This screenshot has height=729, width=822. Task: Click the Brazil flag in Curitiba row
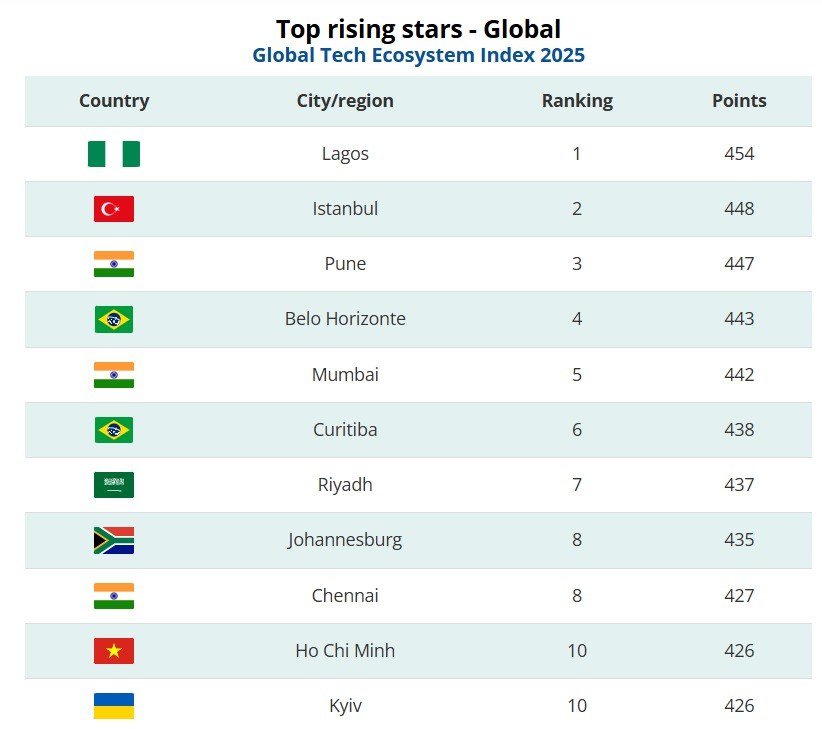coord(114,430)
